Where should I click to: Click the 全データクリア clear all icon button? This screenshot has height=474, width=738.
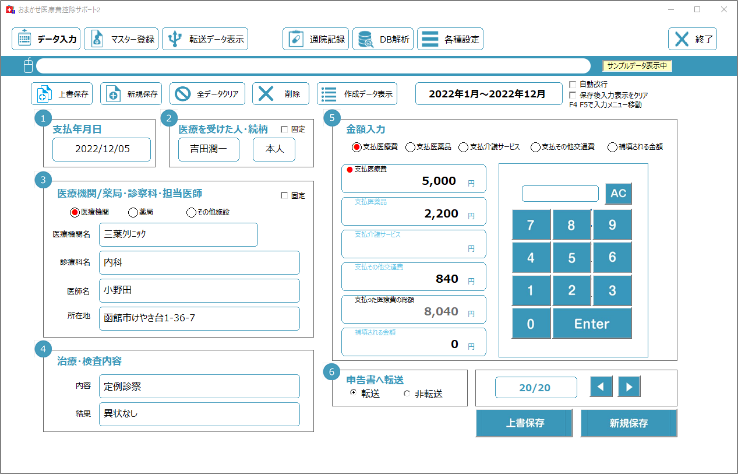[207, 94]
